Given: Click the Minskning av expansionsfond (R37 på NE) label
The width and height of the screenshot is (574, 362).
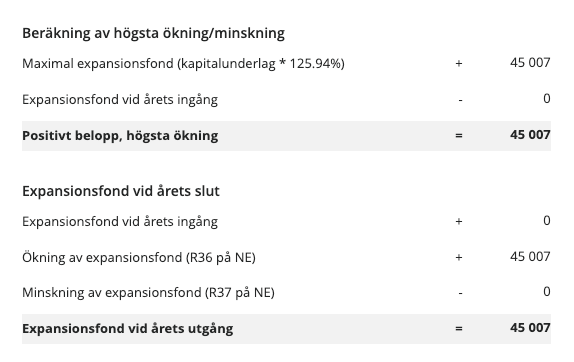Looking at the screenshot, I should tap(148, 292).
